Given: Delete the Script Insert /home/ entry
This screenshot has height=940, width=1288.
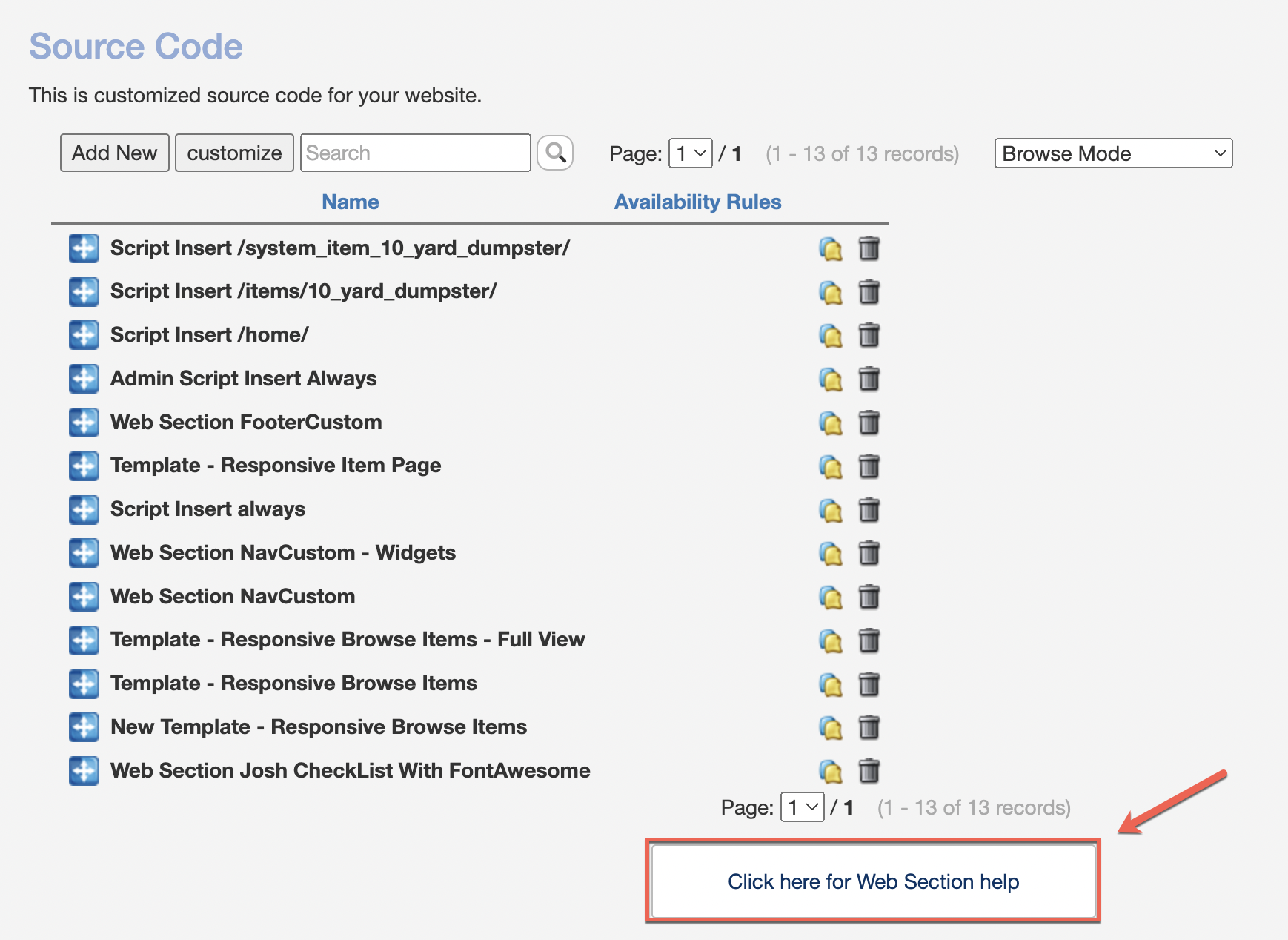Looking at the screenshot, I should pyautogui.click(x=869, y=335).
